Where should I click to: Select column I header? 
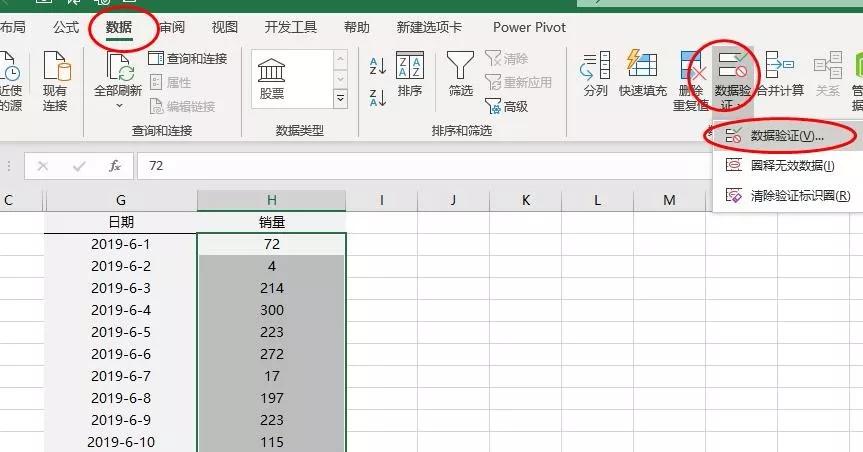click(x=381, y=200)
